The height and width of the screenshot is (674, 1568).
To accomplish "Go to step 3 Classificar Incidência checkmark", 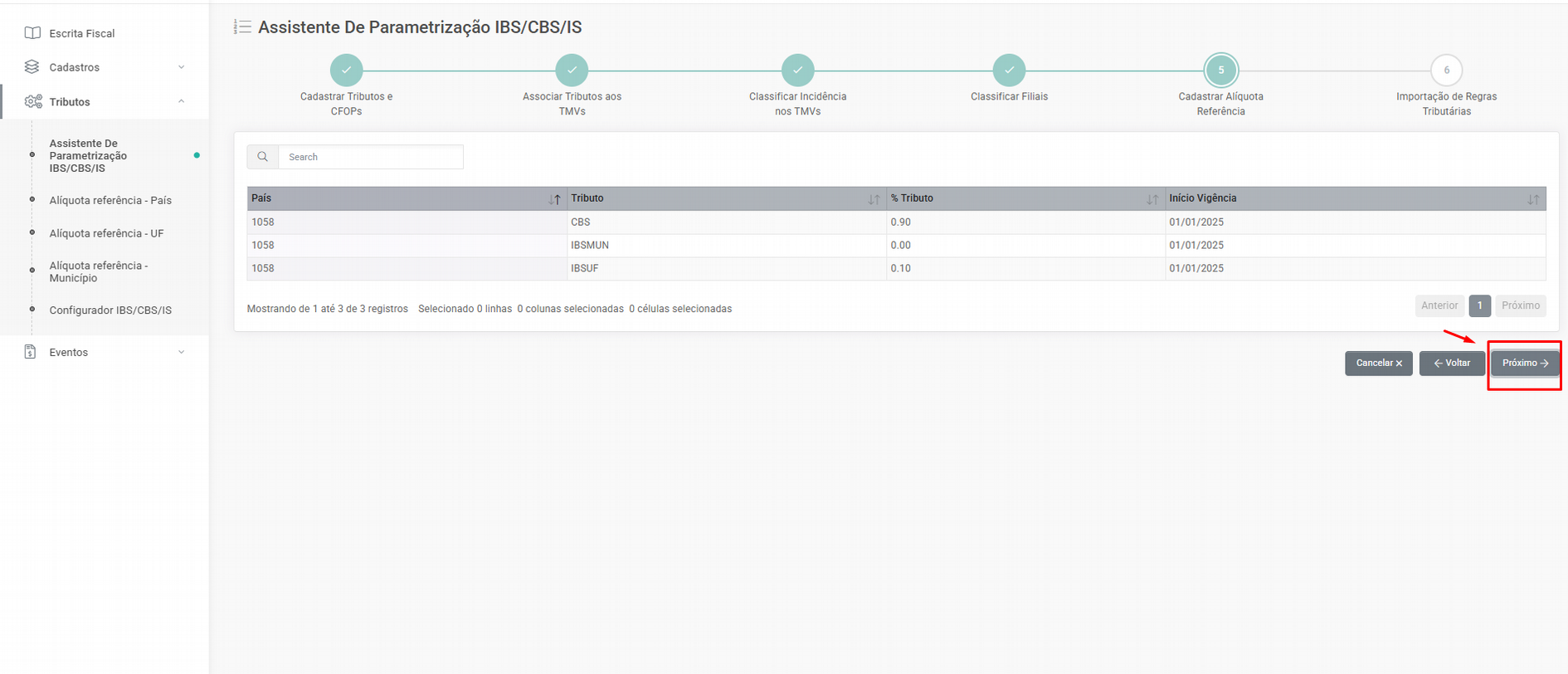I will point(798,71).
